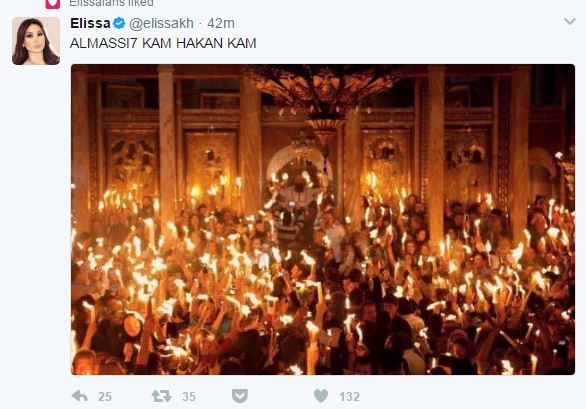
Task: Click the like count 132
Action: (x=349, y=397)
